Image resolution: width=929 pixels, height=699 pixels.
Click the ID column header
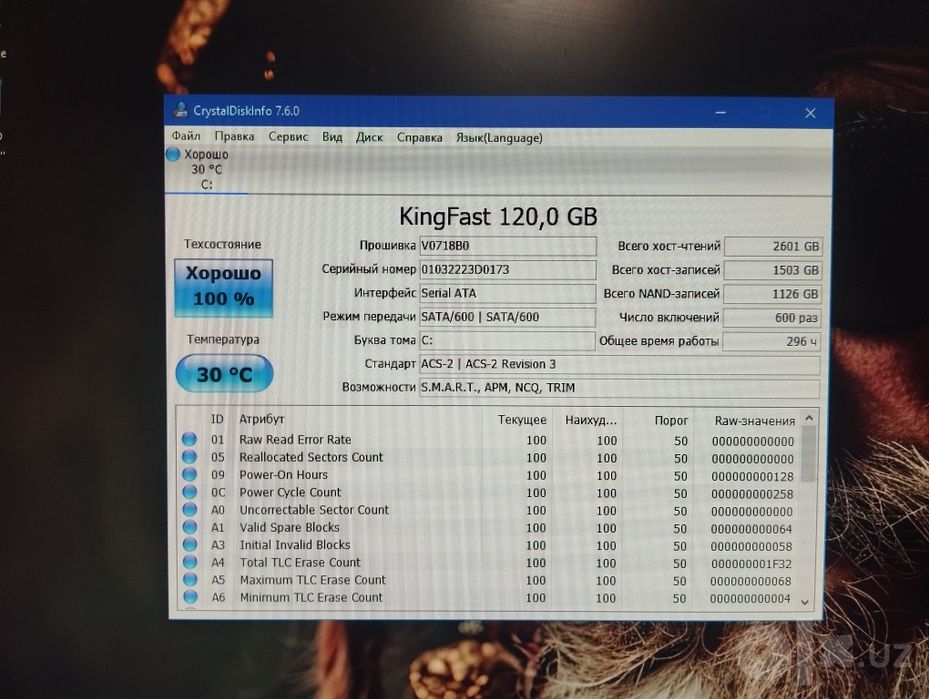pyautogui.click(x=217, y=419)
